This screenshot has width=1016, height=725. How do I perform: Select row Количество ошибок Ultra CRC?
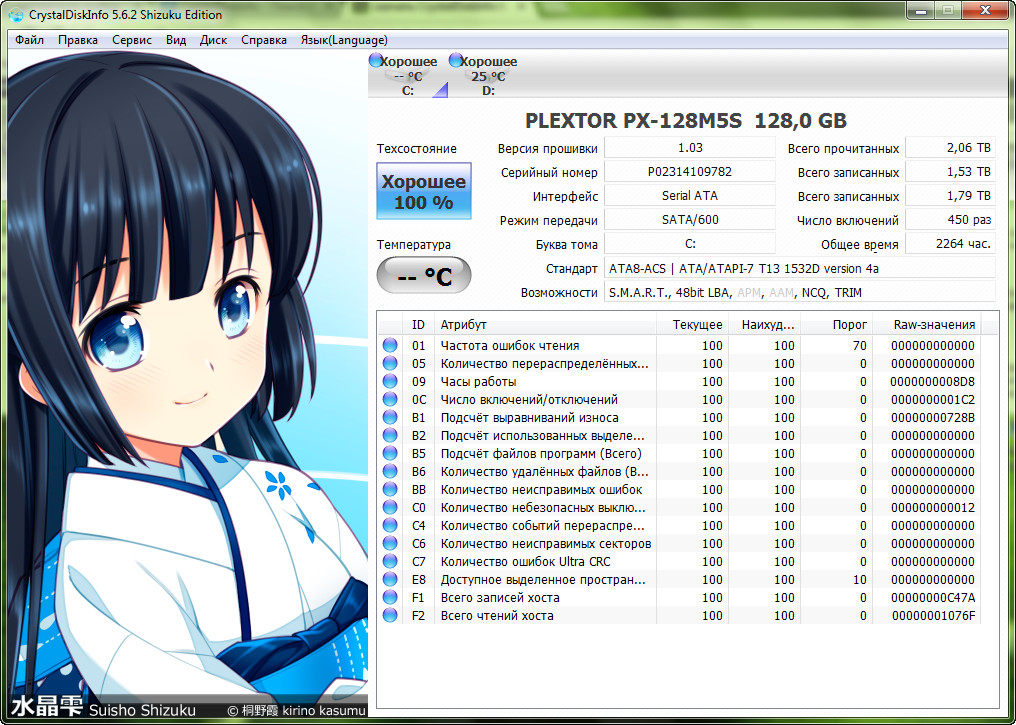679,561
